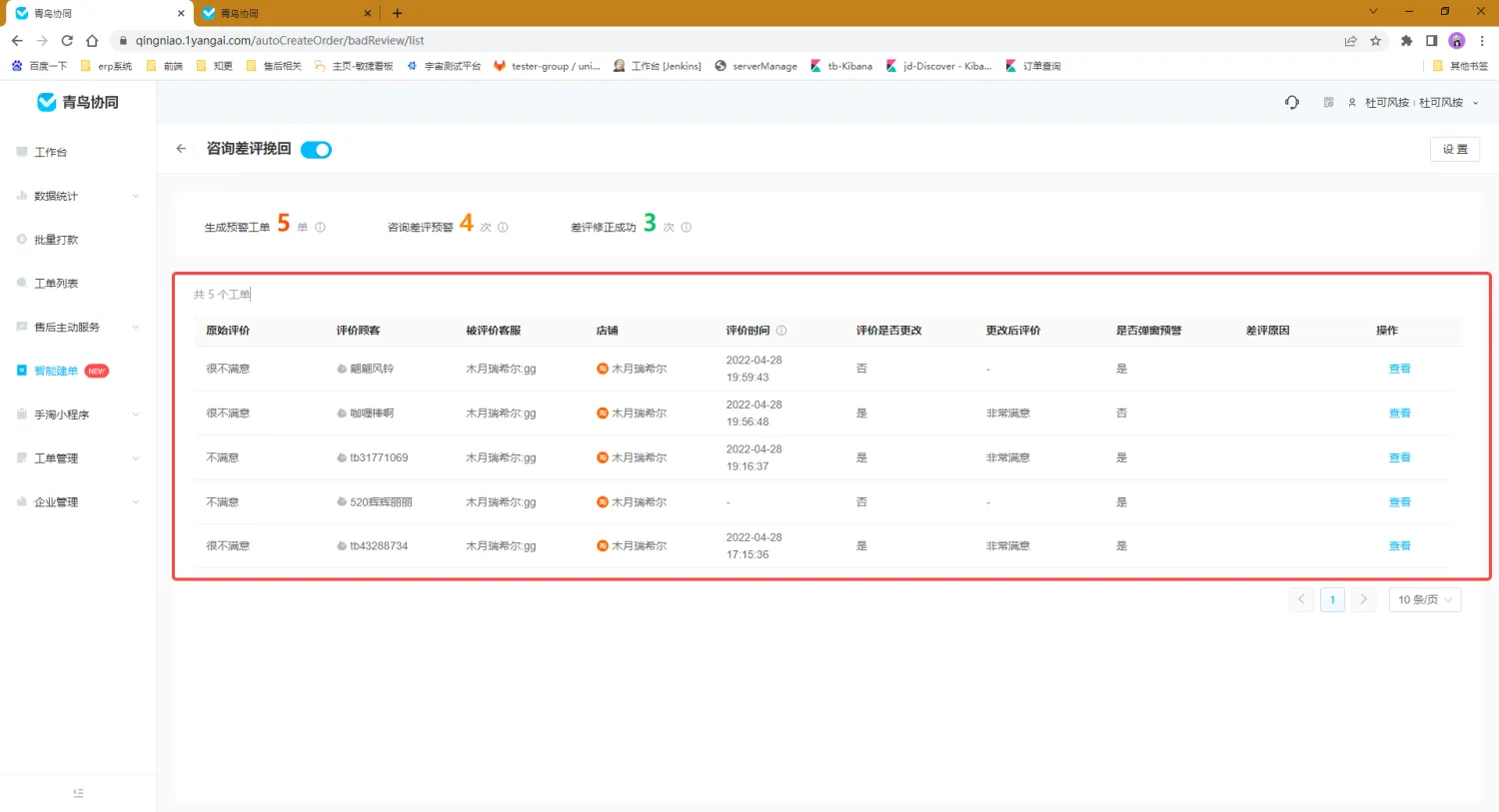Viewport: 1499px width, 812px height.
Task: Toggle the browser side panel icon
Action: [1431, 41]
